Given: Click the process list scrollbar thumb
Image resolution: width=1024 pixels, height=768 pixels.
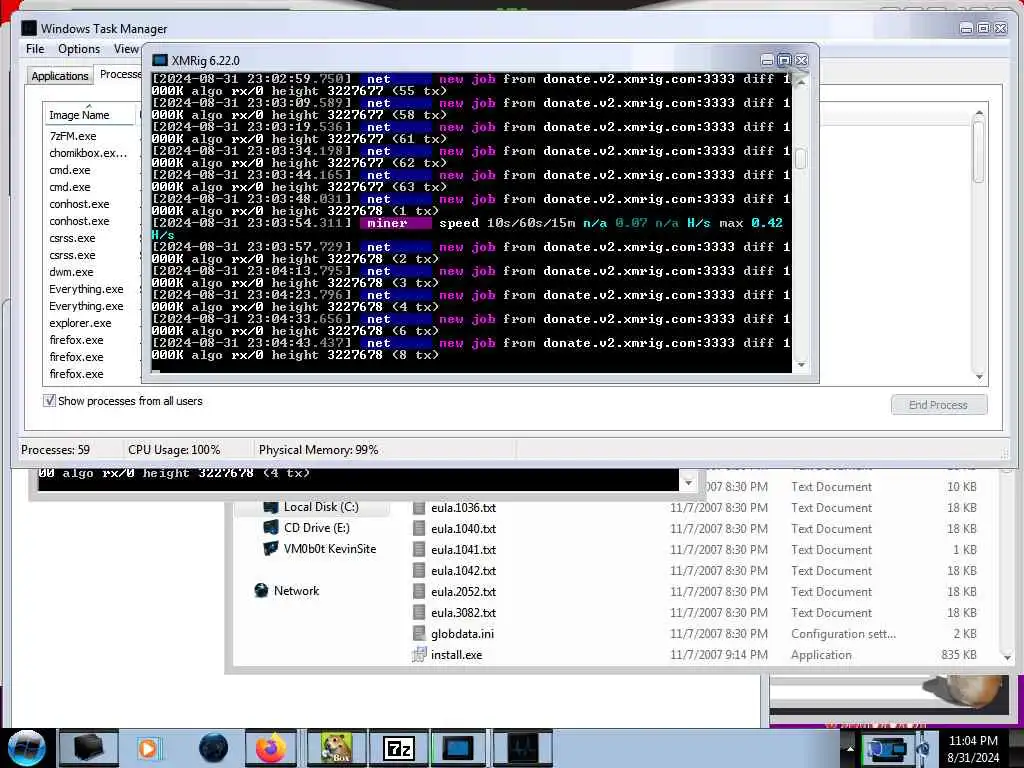Looking at the screenshot, I should coord(978,152).
